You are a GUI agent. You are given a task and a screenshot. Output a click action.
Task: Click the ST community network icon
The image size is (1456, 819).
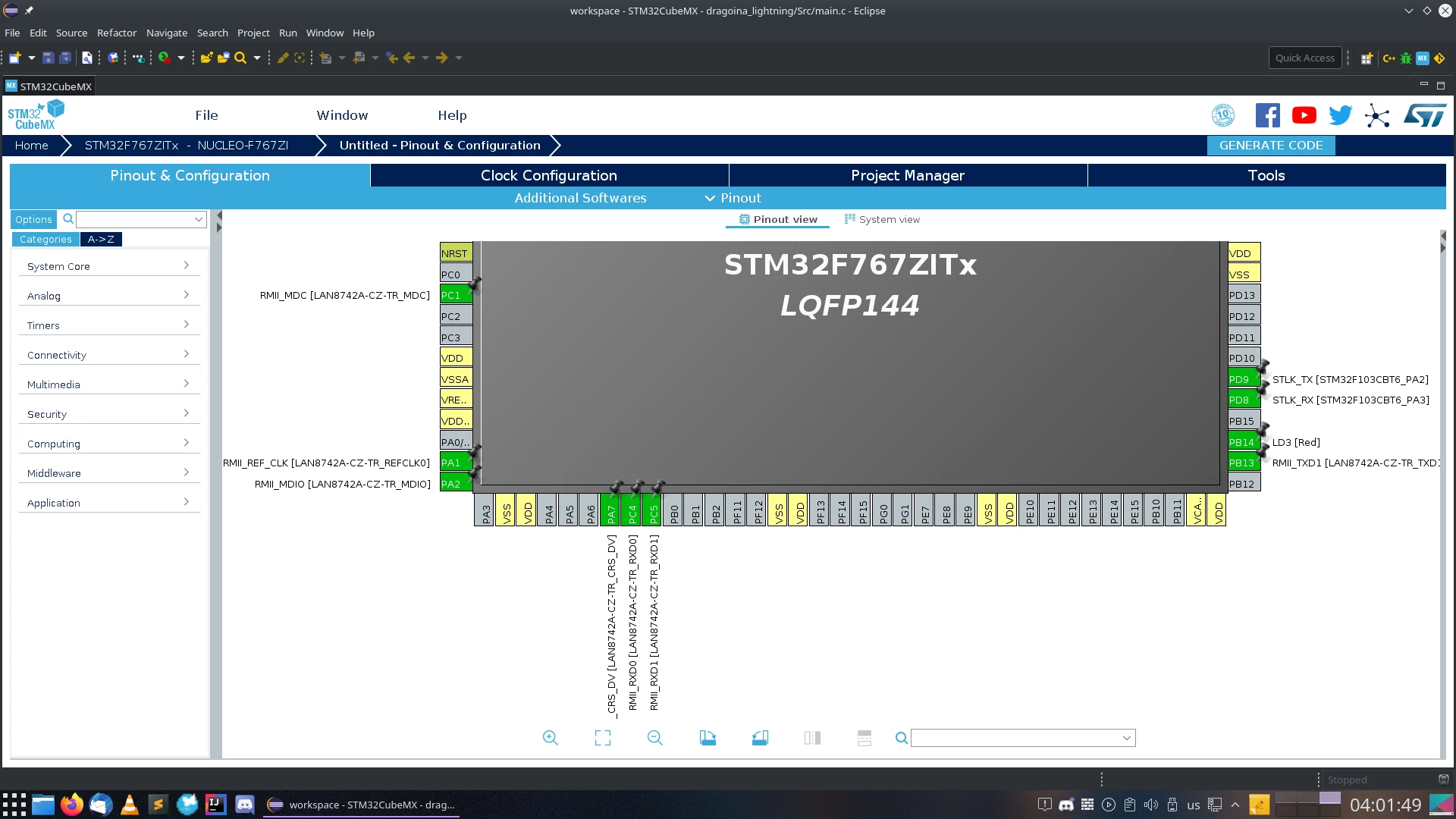point(1377,115)
